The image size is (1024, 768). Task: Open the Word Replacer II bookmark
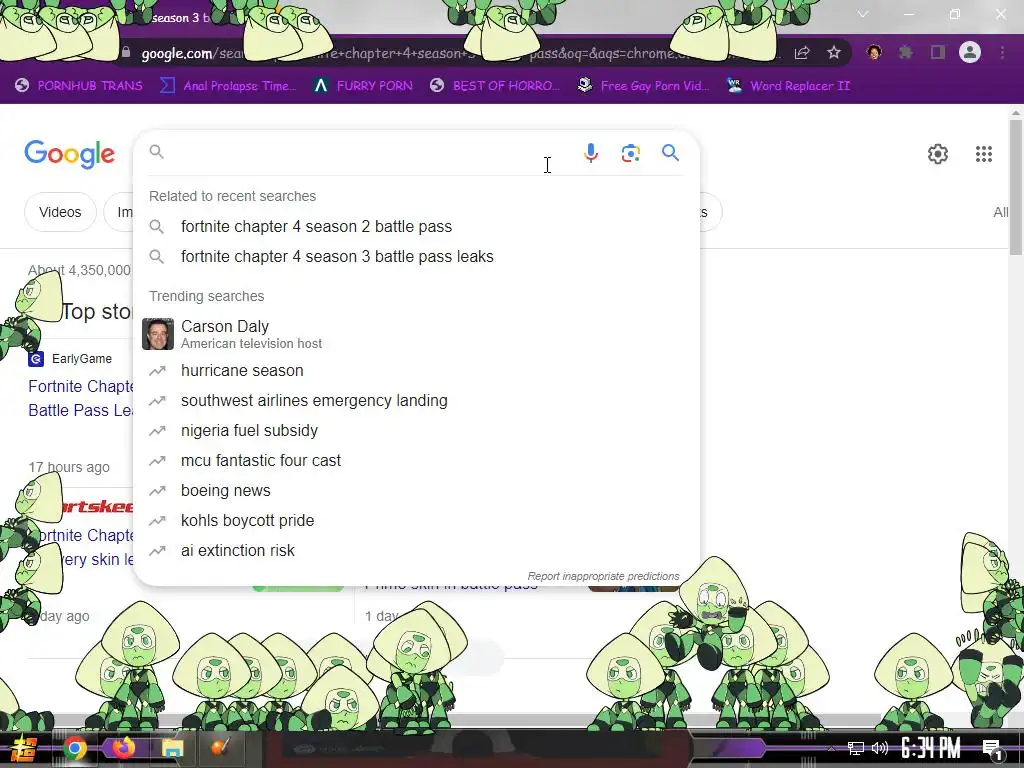point(788,86)
